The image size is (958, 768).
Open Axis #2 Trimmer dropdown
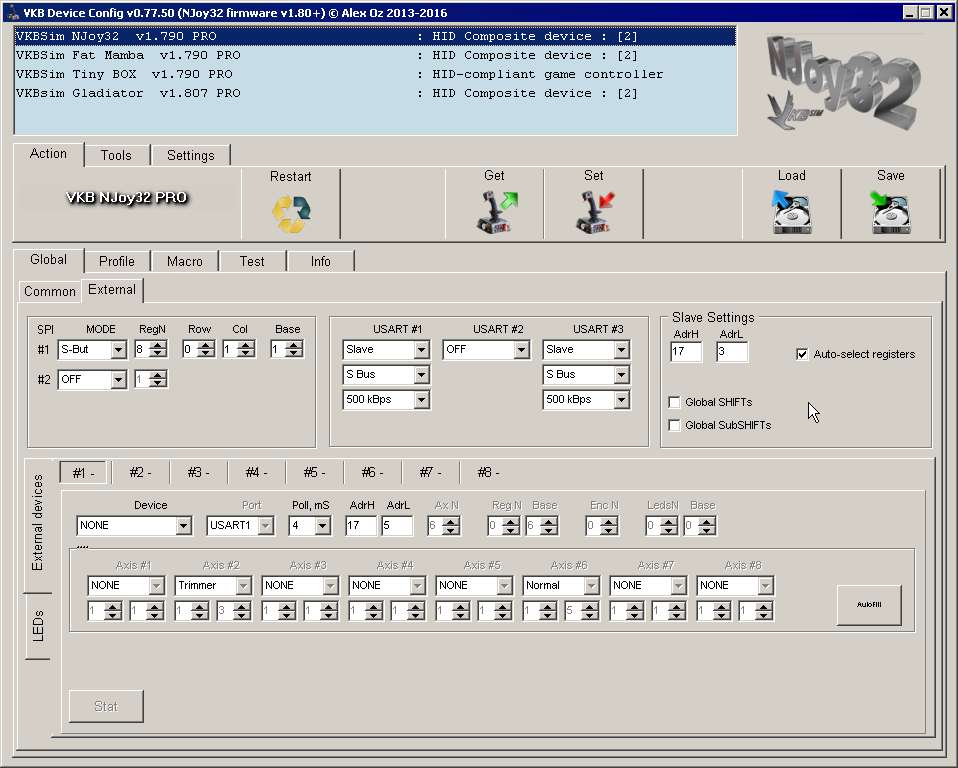[x=213, y=585]
